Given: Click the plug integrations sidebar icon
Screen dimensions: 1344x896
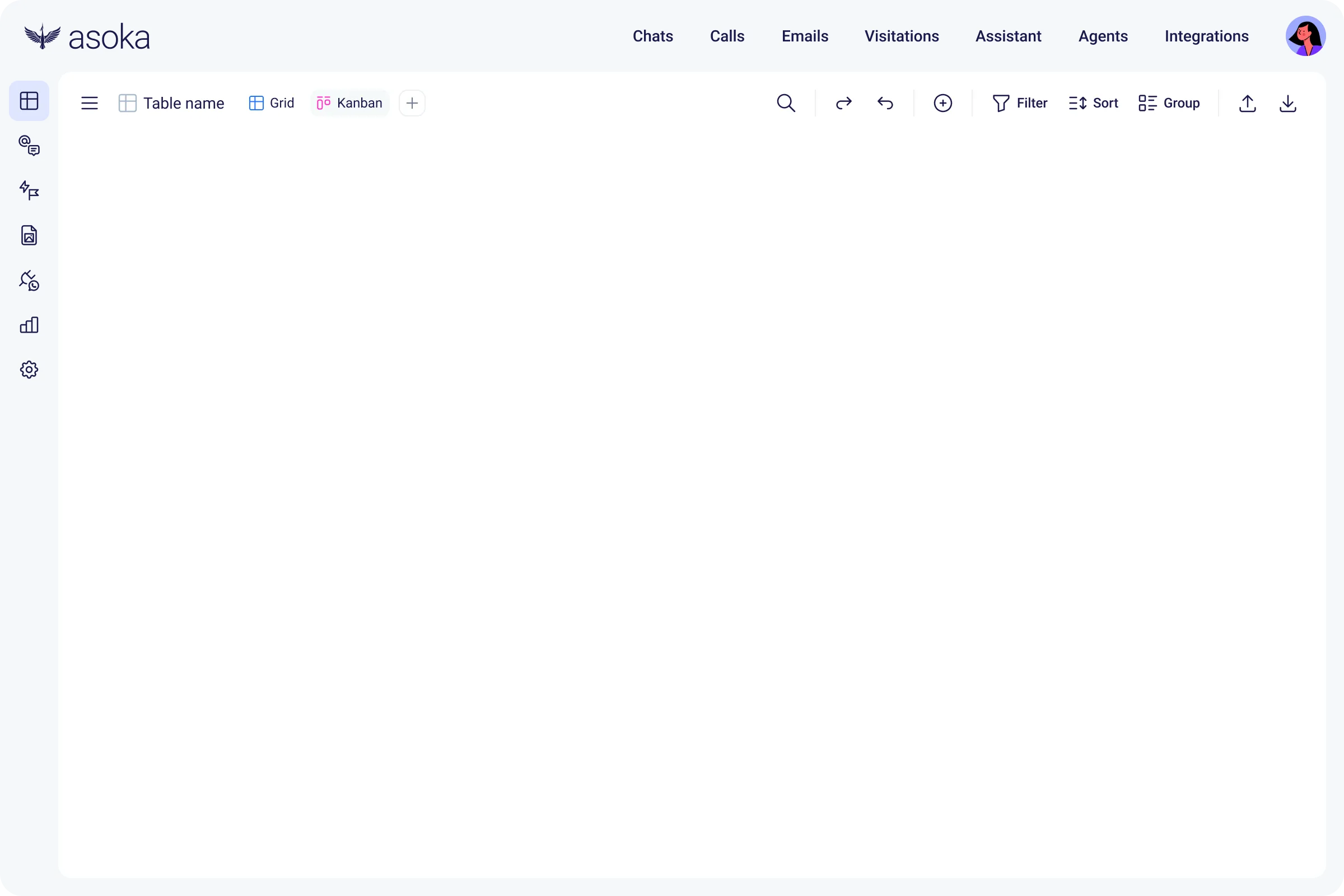Looking at the screenshot, I should (29, 281).
